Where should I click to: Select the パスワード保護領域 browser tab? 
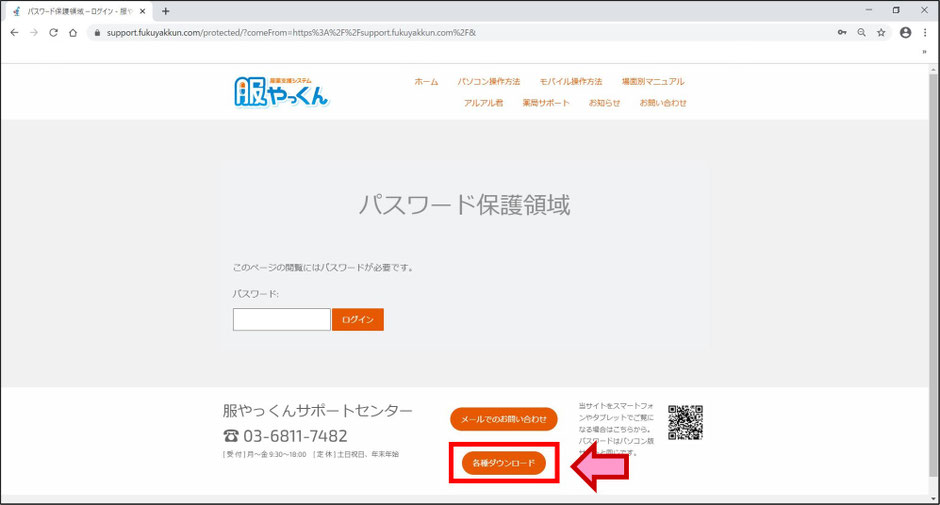coord(78,11)
